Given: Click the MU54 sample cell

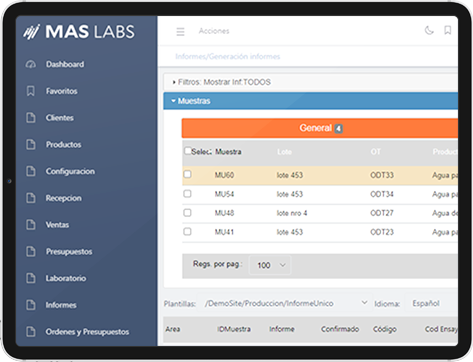Looking at the screenshot, I should (224, 194).
